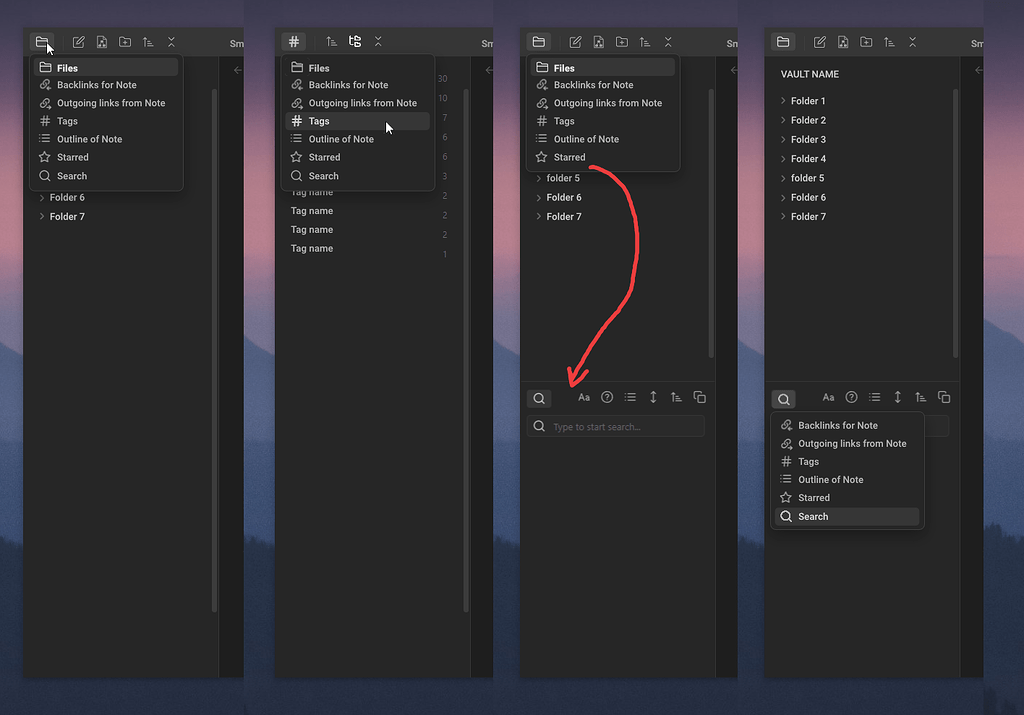Click the VAULT NAME heading
Screen dimensions: 1024x715
810,74
